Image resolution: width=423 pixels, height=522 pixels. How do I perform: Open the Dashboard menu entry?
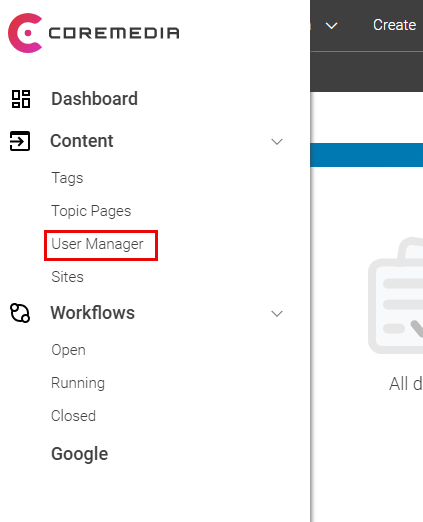point(94,99)
